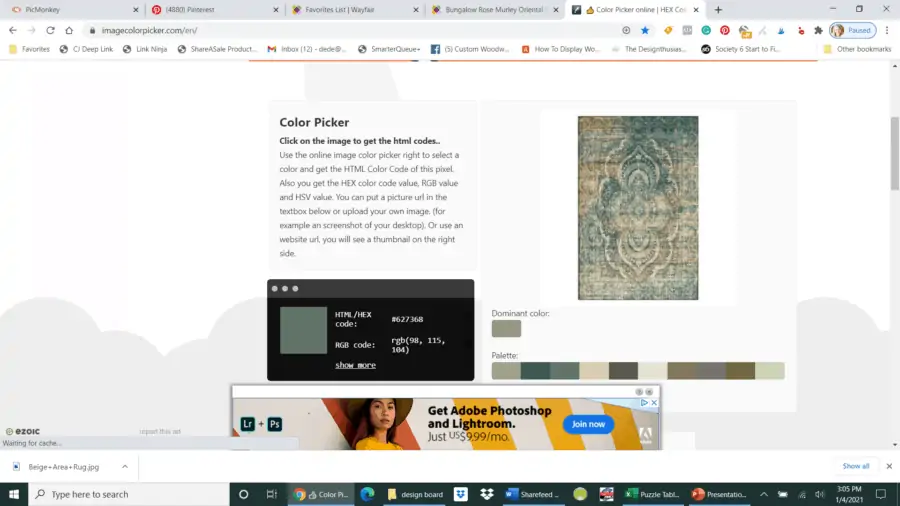Pick the dark teal palette swatch

(x=535, y=371)
